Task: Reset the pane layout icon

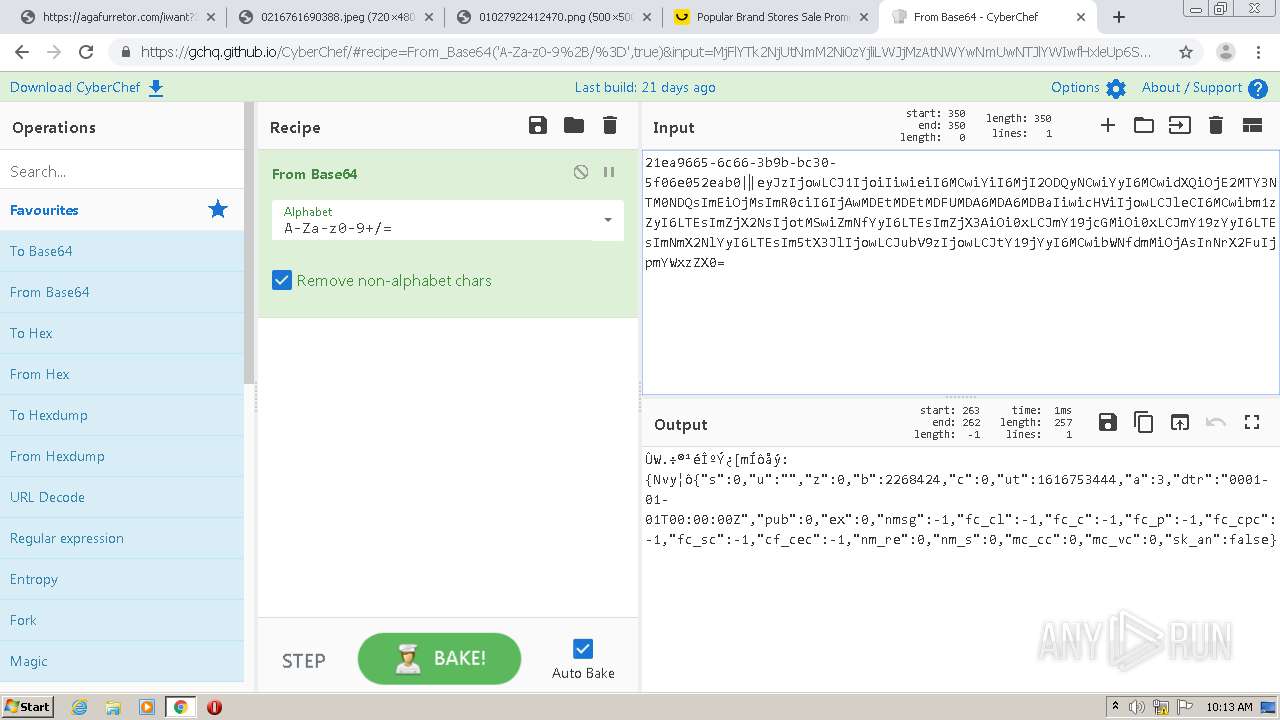Action: click(1252, 125)
